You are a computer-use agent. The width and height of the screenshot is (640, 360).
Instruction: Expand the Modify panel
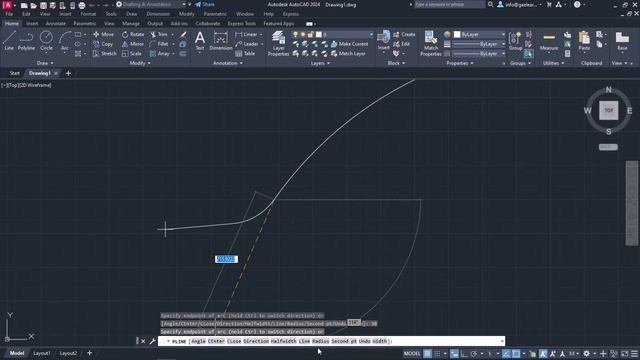[140, 63]
